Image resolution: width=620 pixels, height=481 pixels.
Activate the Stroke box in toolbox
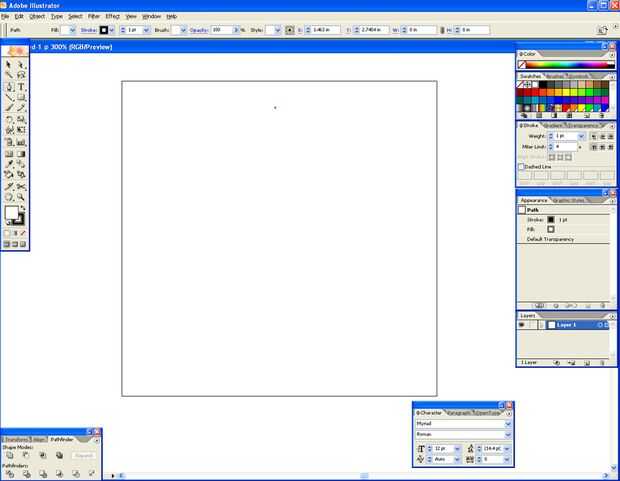click(x=19, y=220)
